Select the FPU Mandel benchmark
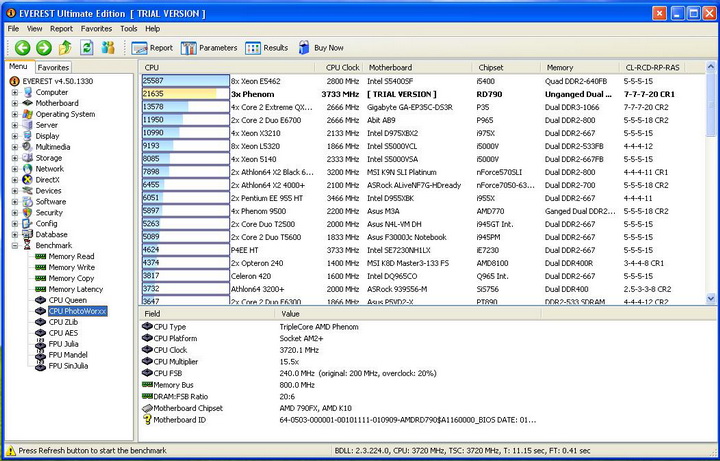Screen dimensions: 720x461 point(68,355)
